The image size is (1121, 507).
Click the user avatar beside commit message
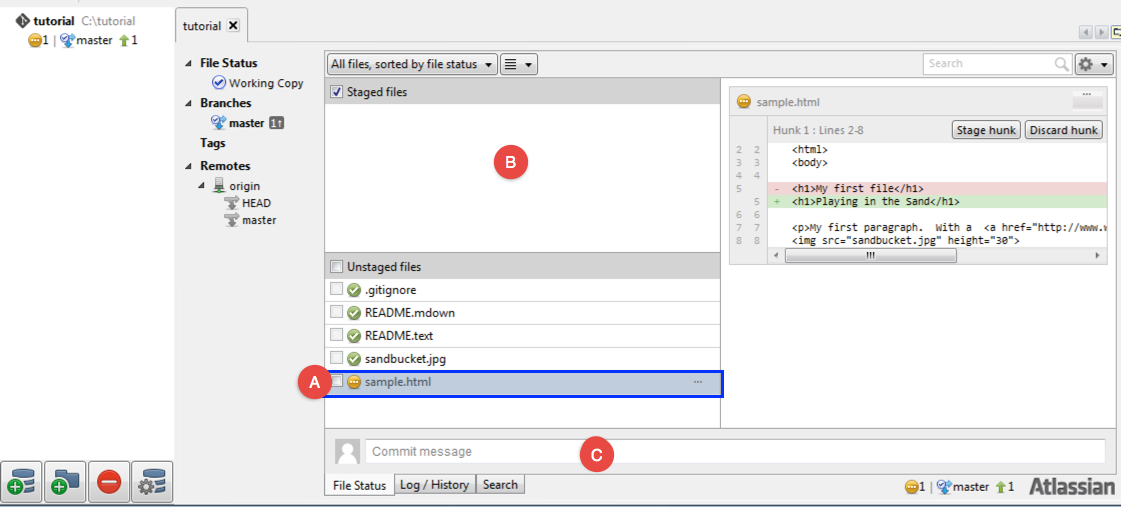pyautogui.click(x=347, y=452)
